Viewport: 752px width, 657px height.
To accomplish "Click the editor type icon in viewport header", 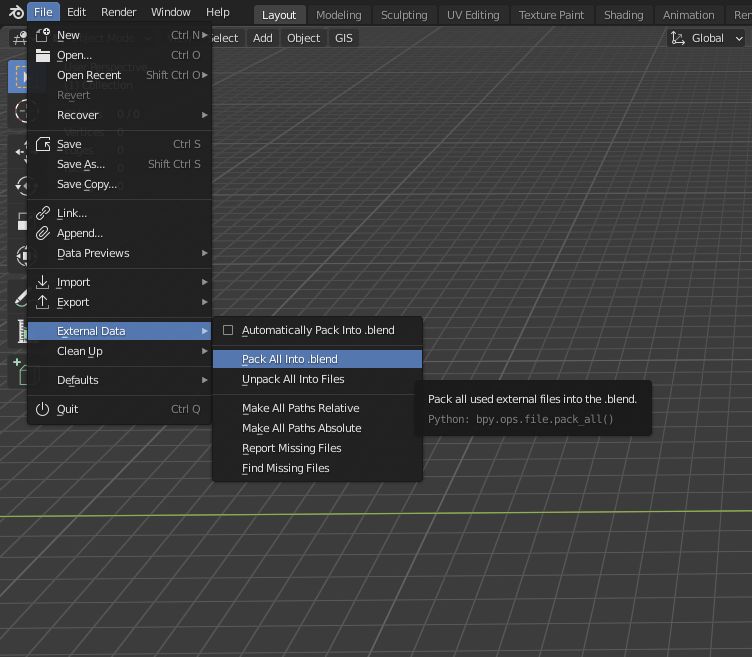I will 20,38.
